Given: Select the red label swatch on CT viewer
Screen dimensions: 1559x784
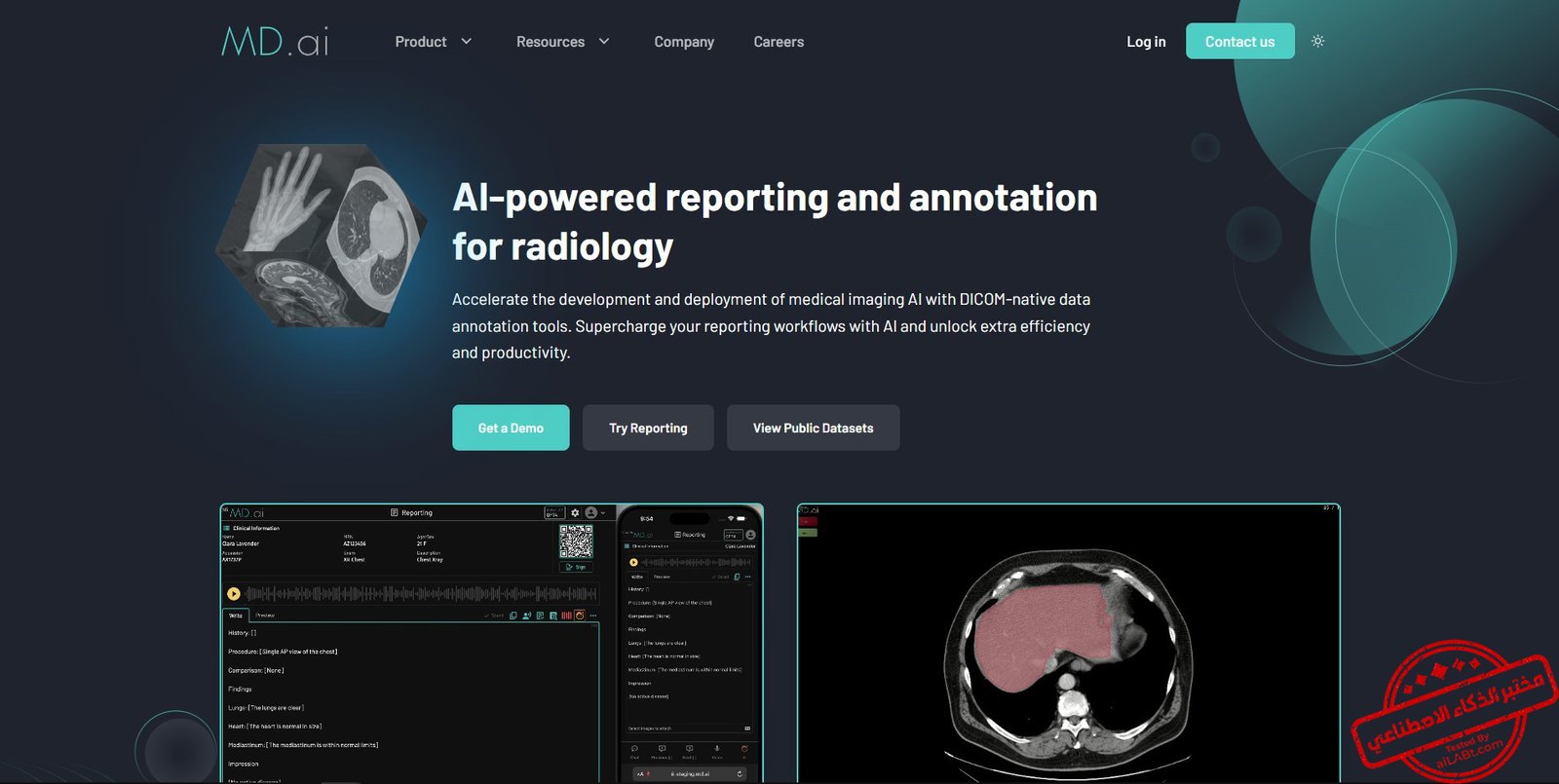Looking at the screenshot, I should [808, 522].
